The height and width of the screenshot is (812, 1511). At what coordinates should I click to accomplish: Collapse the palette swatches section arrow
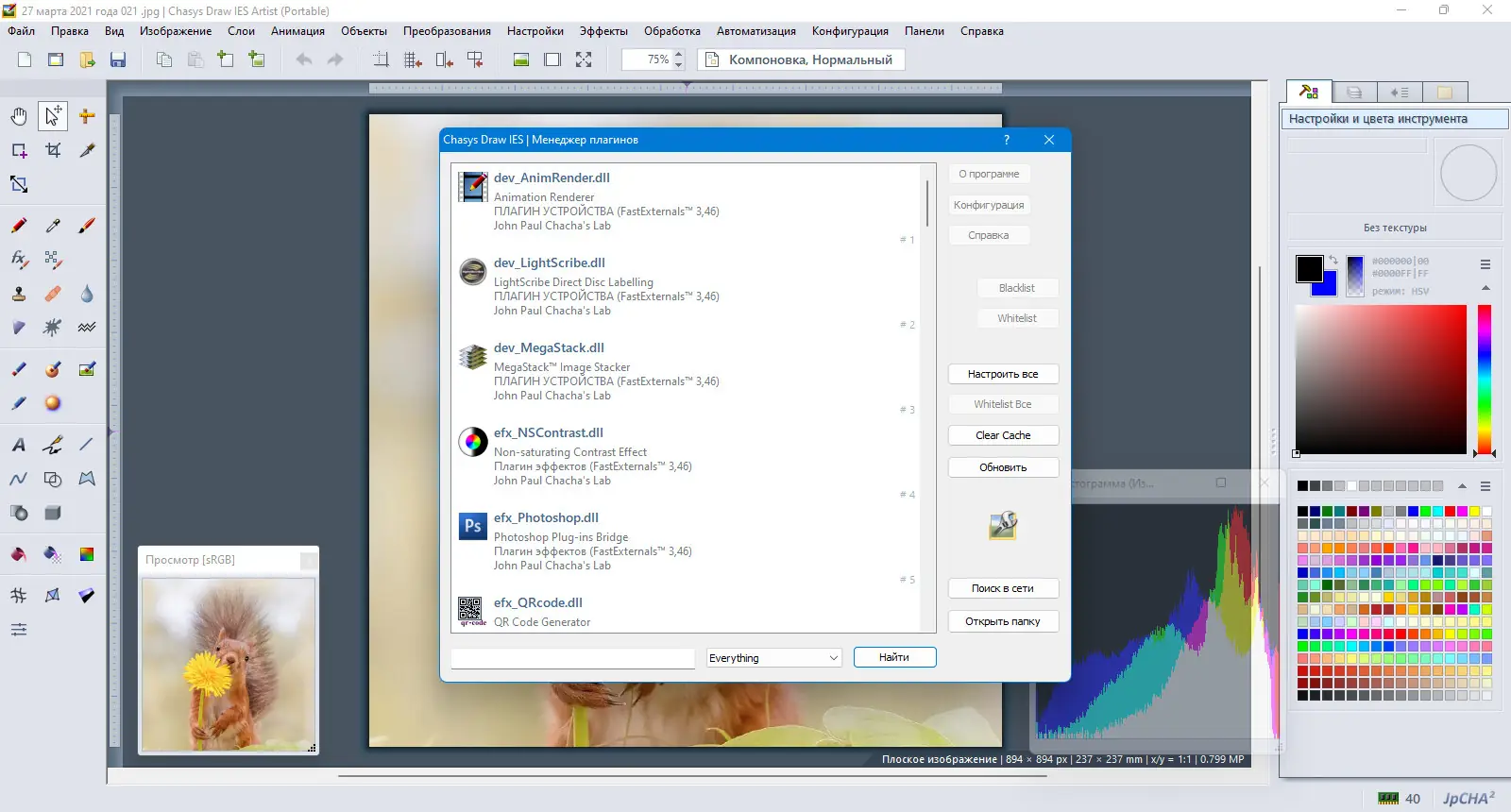[x=1462, y=486]
